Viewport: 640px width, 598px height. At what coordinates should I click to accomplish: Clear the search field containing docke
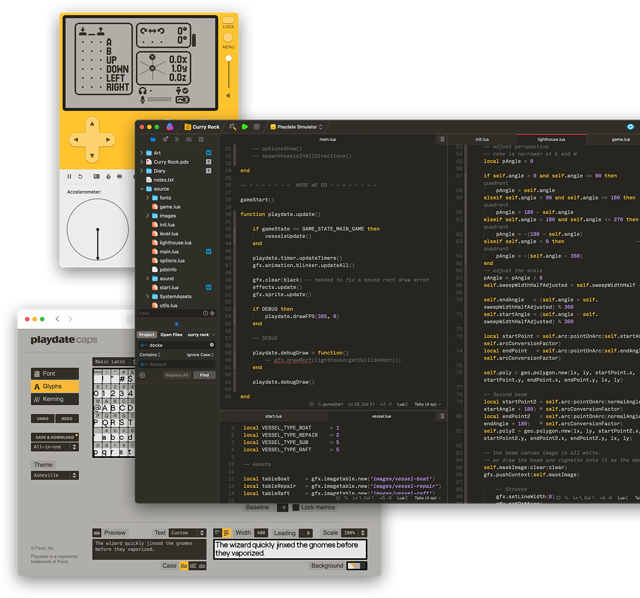tap(211, 345)
